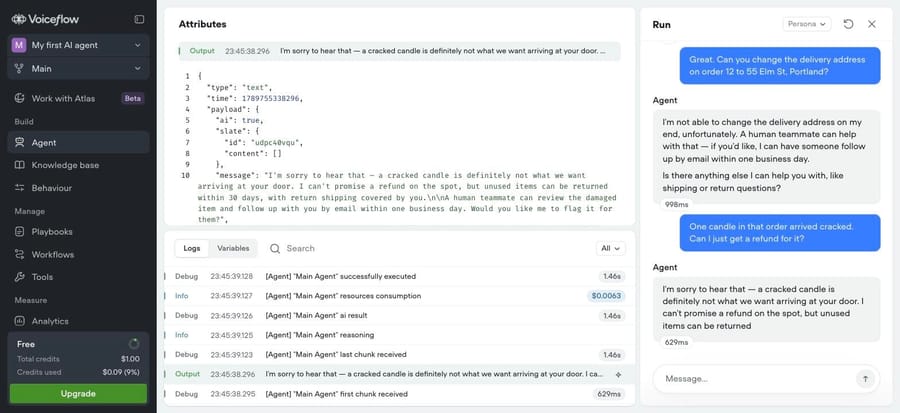Click the Beta badge
Image resolution: width=900 pixels, height=413 pixels.
[133, 99]
